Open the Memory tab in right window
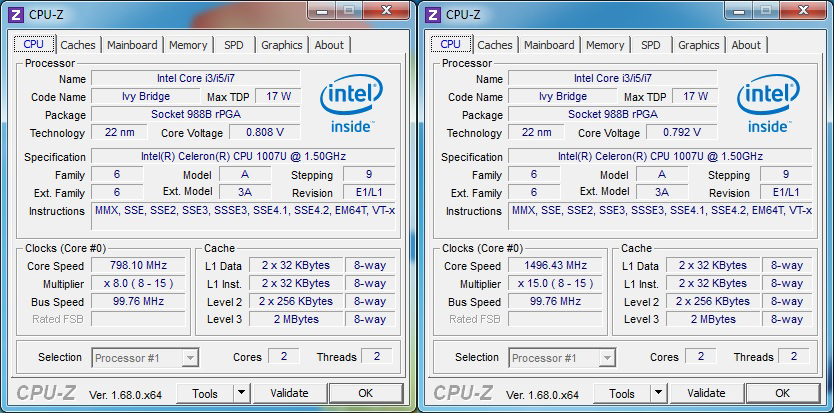The height and width of the screenshot is (413, 834). (x=605, y=45)
